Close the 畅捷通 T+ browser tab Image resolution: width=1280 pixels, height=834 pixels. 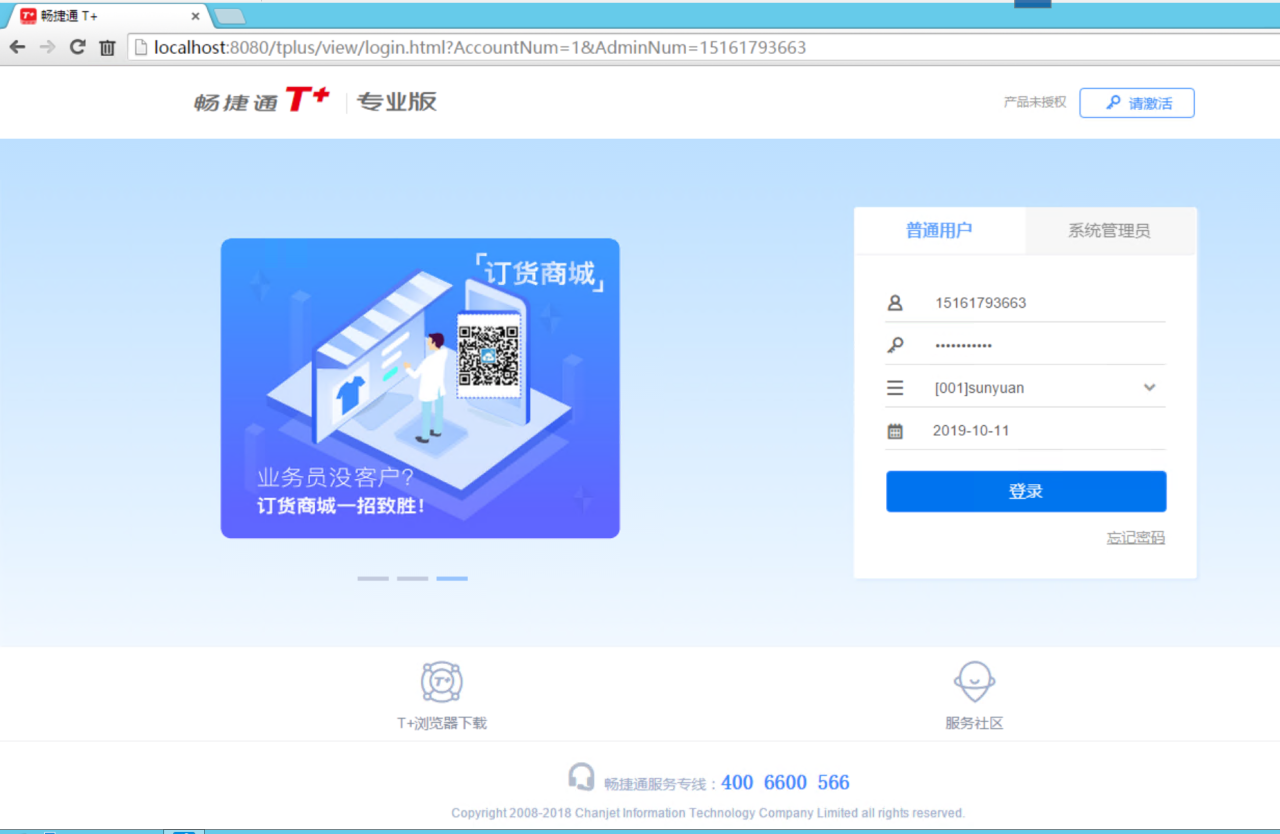(195, 16)
